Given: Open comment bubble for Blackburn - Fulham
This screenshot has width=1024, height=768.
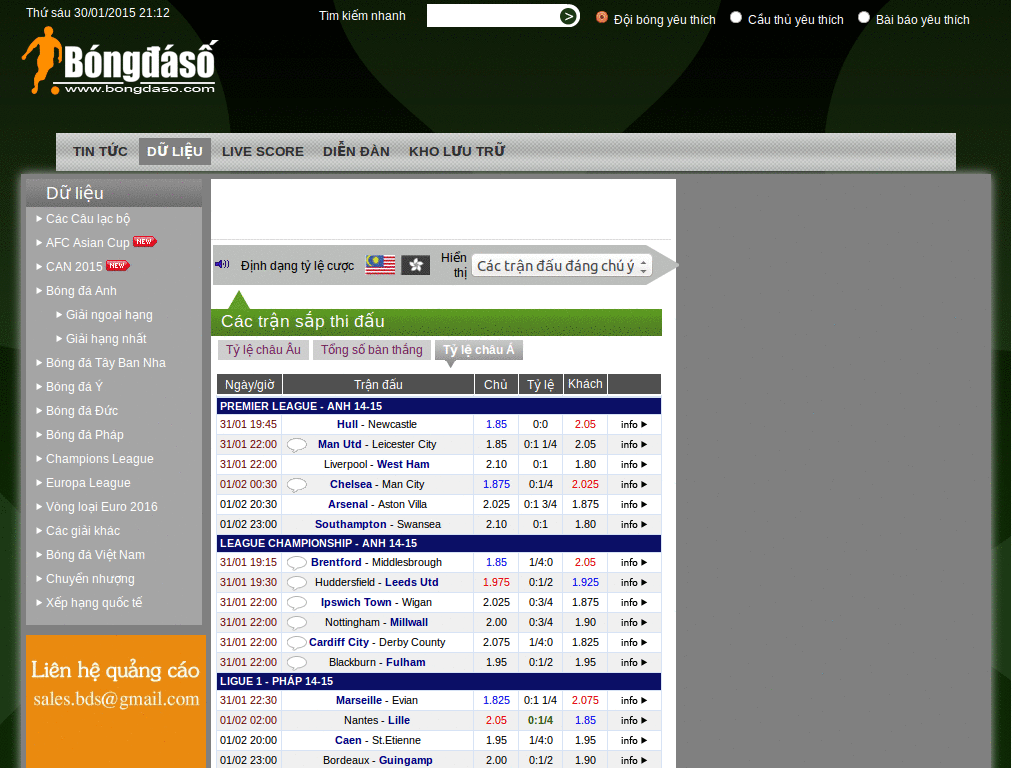Looking at the screenshot, I should [296, 663].
